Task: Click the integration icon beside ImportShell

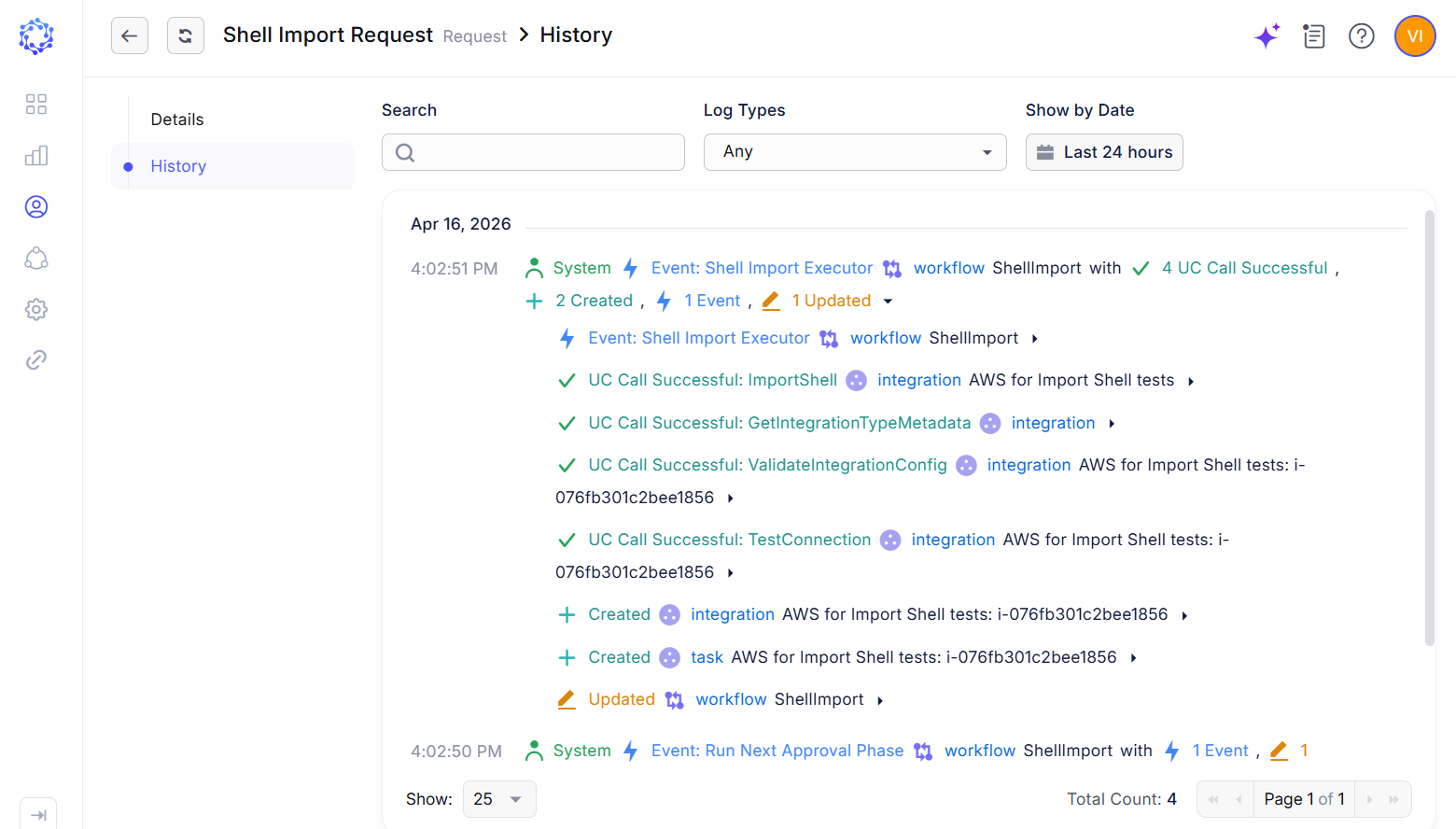Action: (856, 380)
